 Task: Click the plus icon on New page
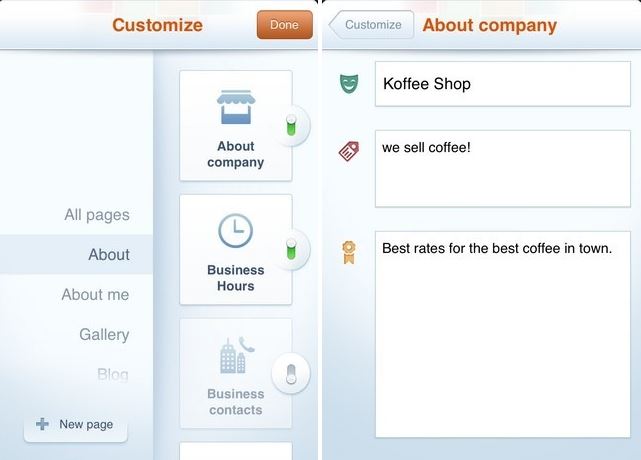pyautogui.click(x=42, y=424)
